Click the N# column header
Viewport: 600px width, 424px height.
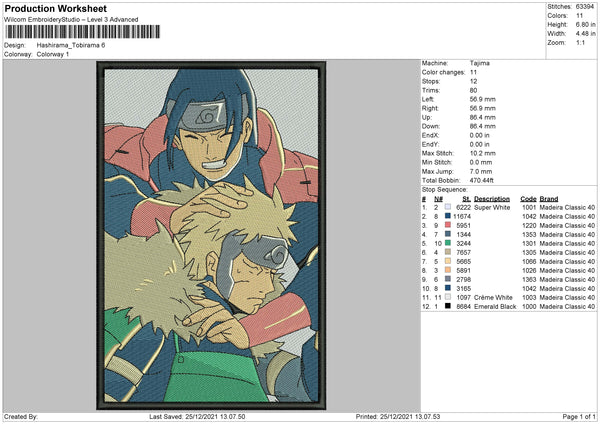click(x=438, y=199)
